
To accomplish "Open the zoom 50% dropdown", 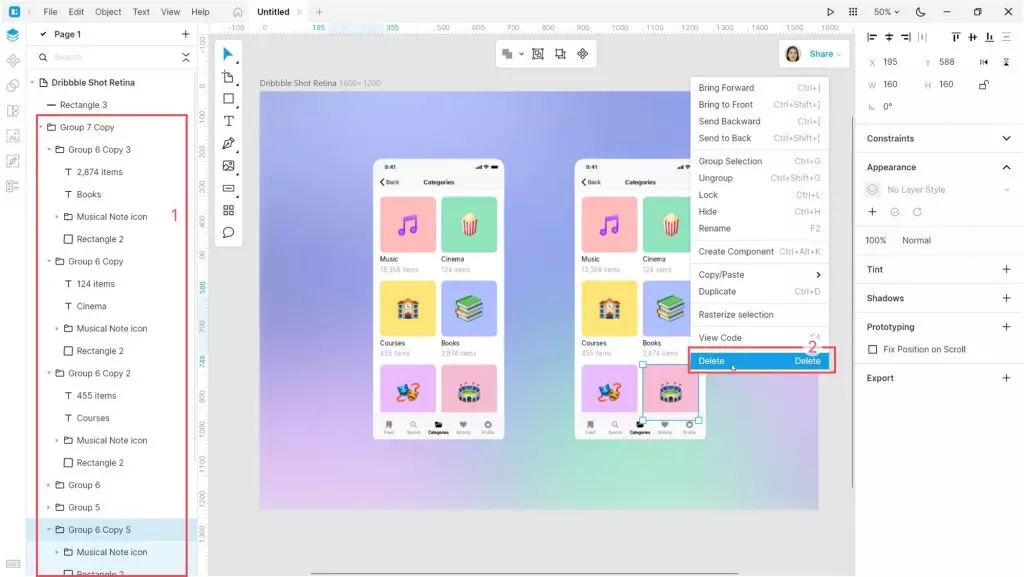I will [x=886, y=12].
